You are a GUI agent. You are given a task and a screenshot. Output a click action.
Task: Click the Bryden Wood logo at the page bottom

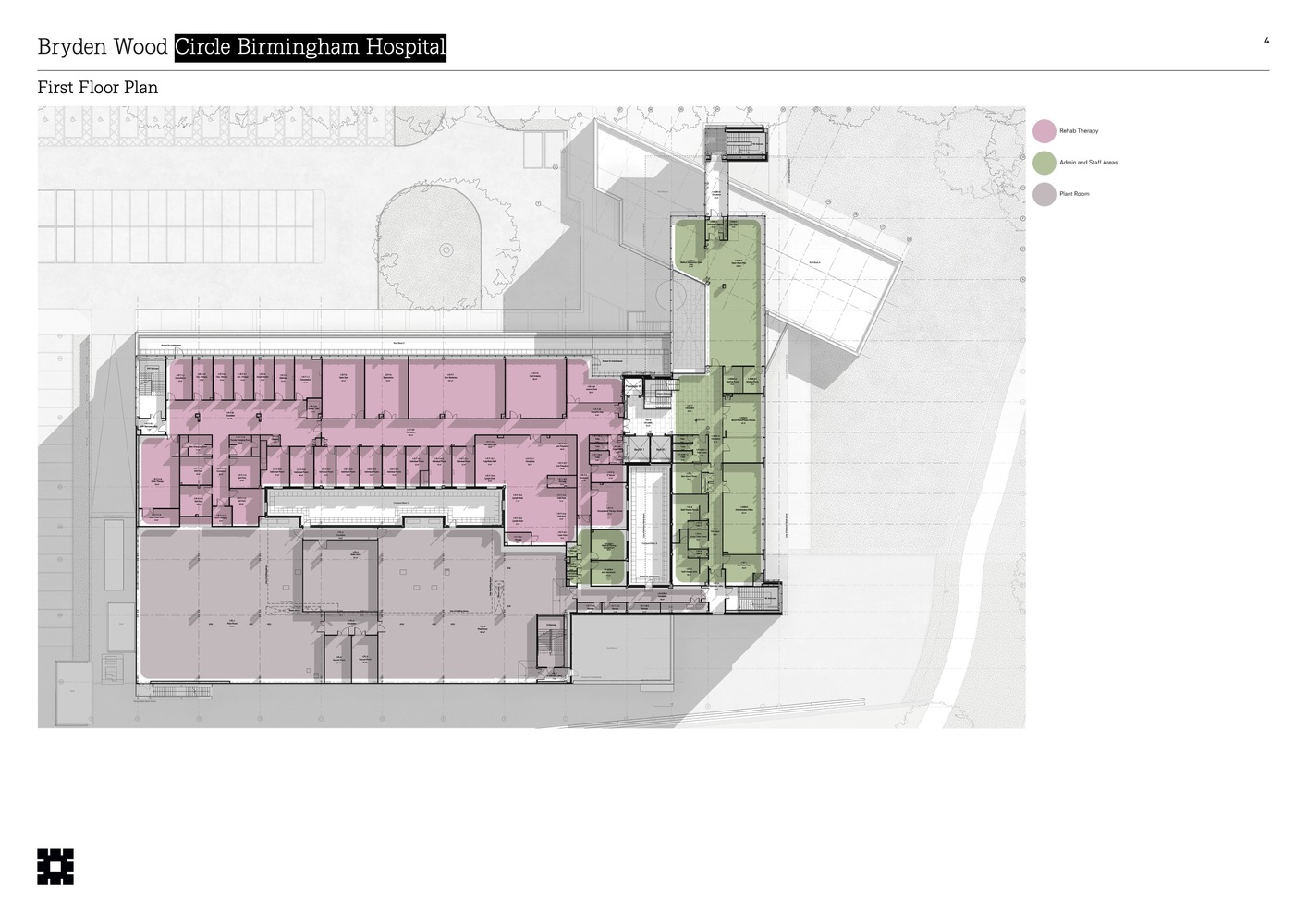[55, 867]
